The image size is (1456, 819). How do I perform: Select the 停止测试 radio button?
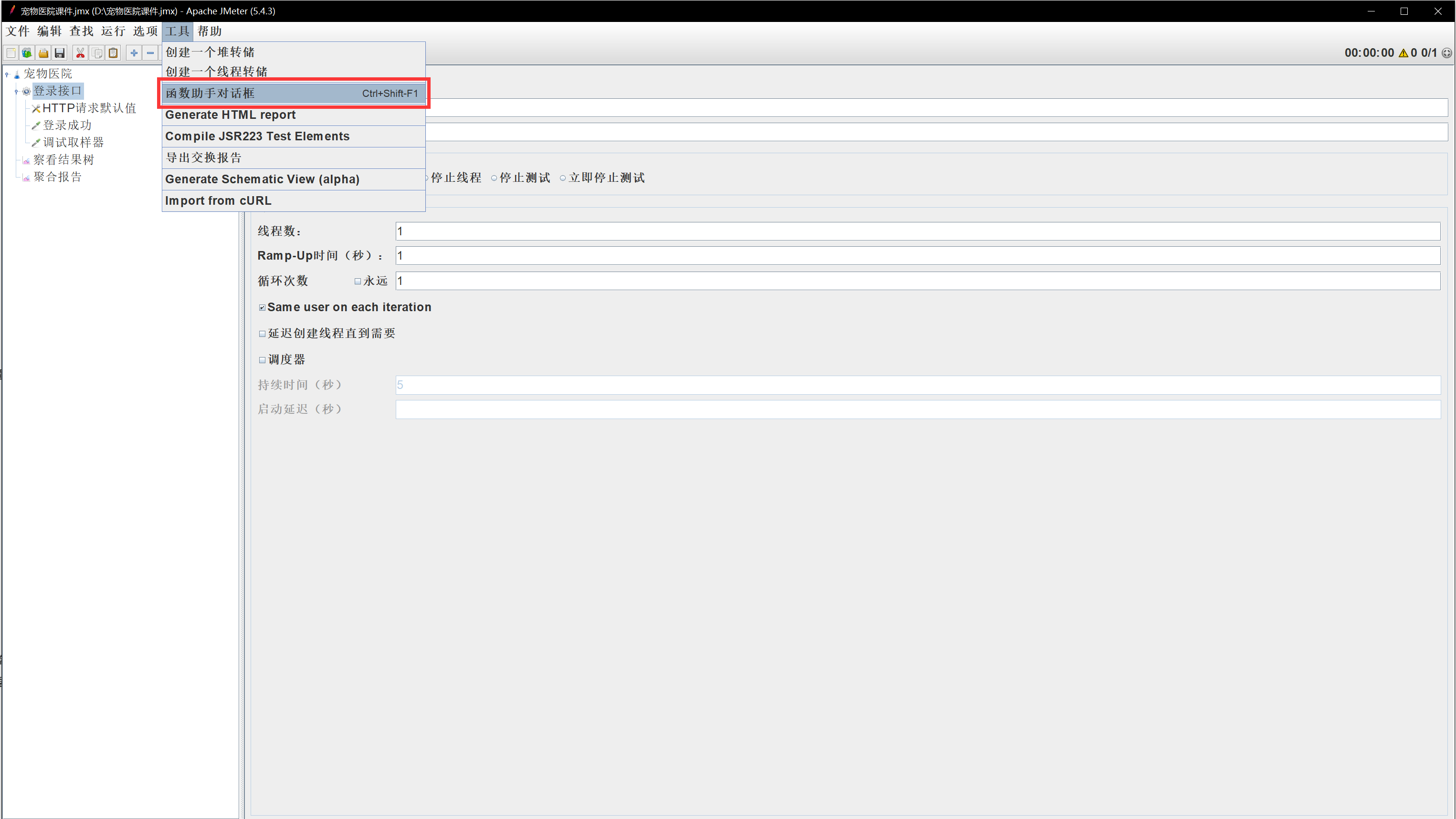pyautogui.click(x=494, y=178)
